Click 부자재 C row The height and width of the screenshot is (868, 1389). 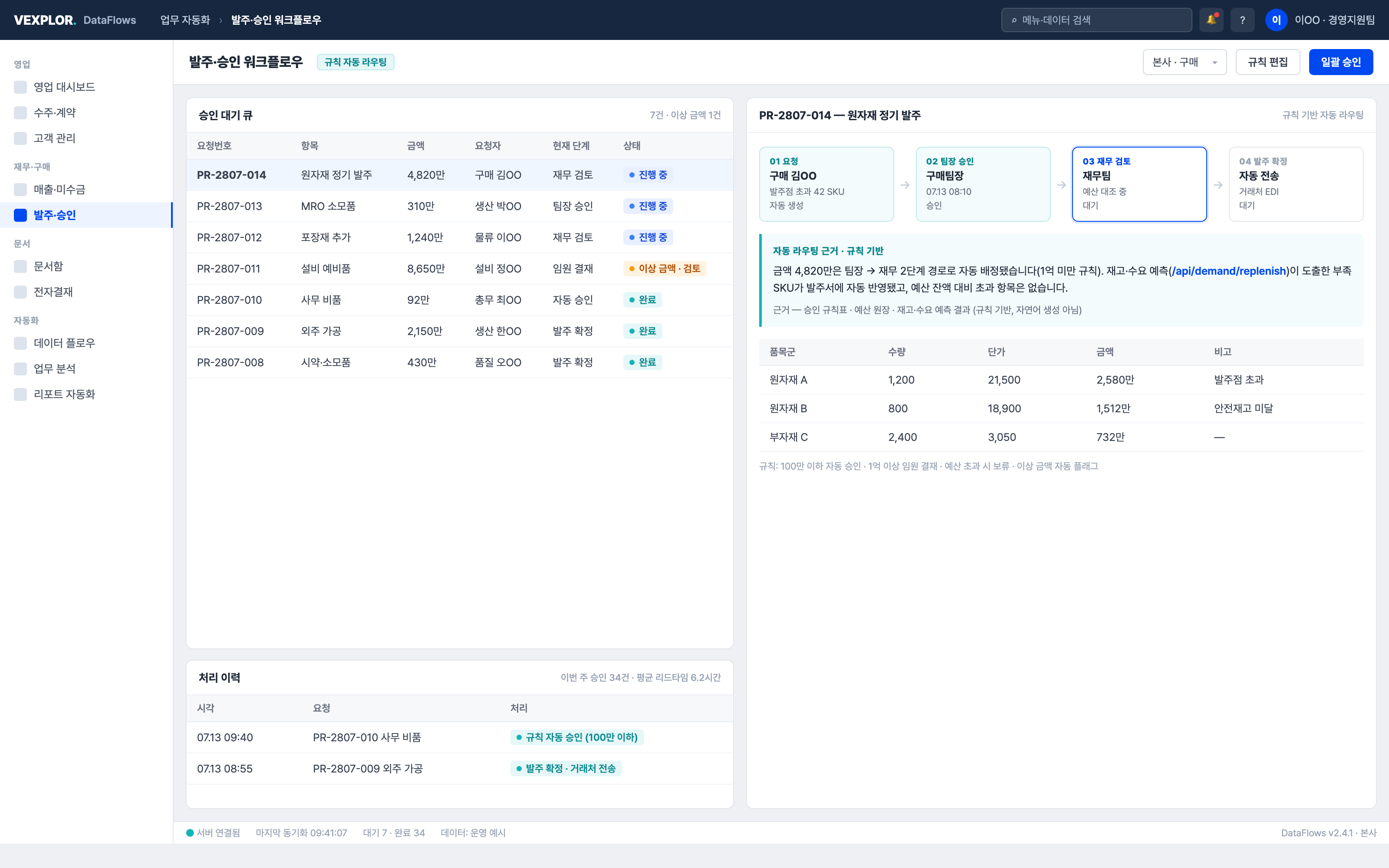[1061, 437]
